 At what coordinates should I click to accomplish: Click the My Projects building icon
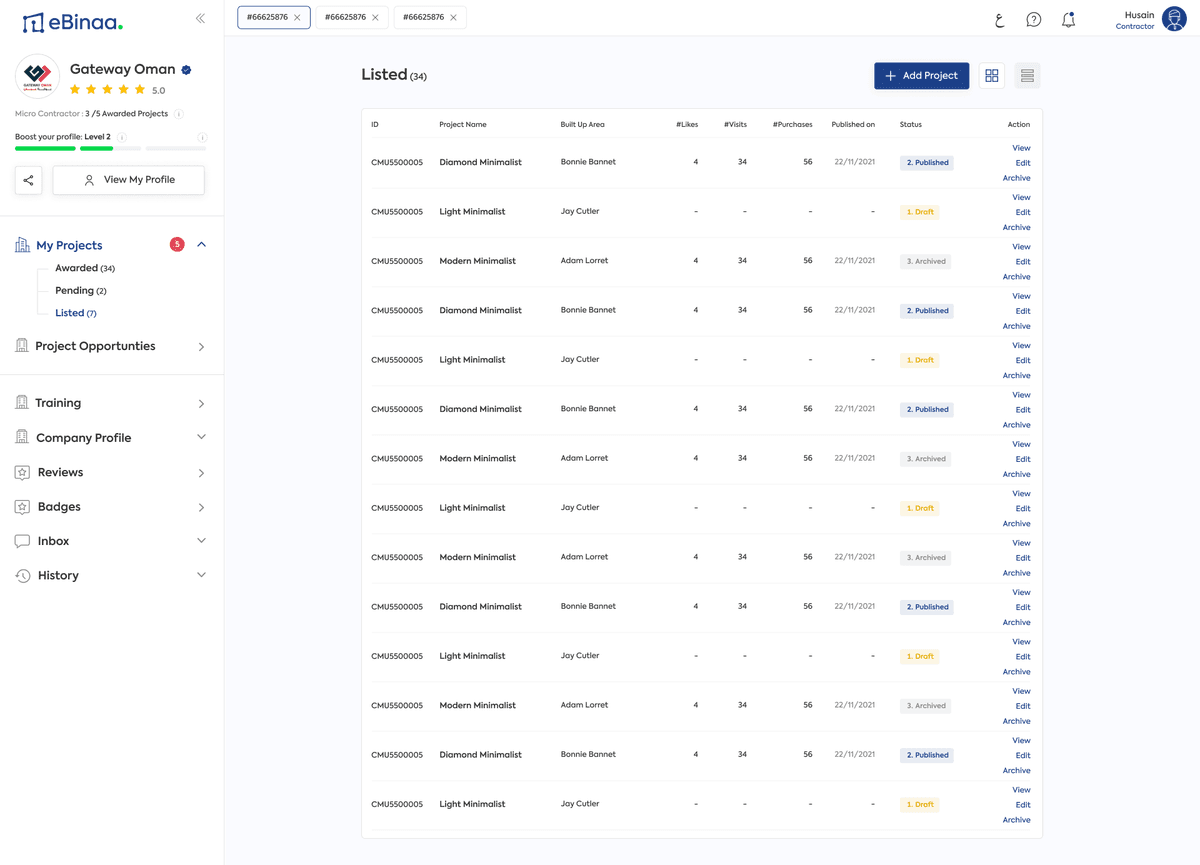22,245
